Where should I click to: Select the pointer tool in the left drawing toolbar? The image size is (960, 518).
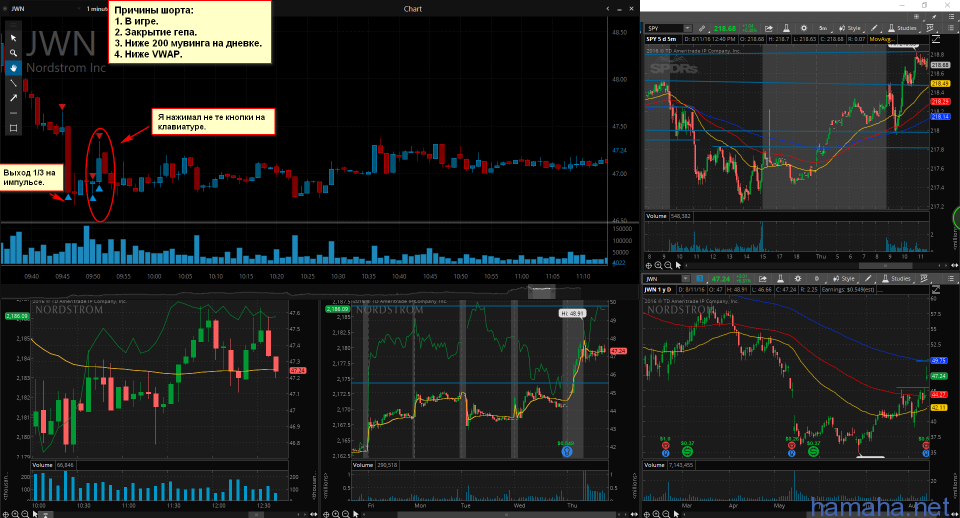(13, 38)
